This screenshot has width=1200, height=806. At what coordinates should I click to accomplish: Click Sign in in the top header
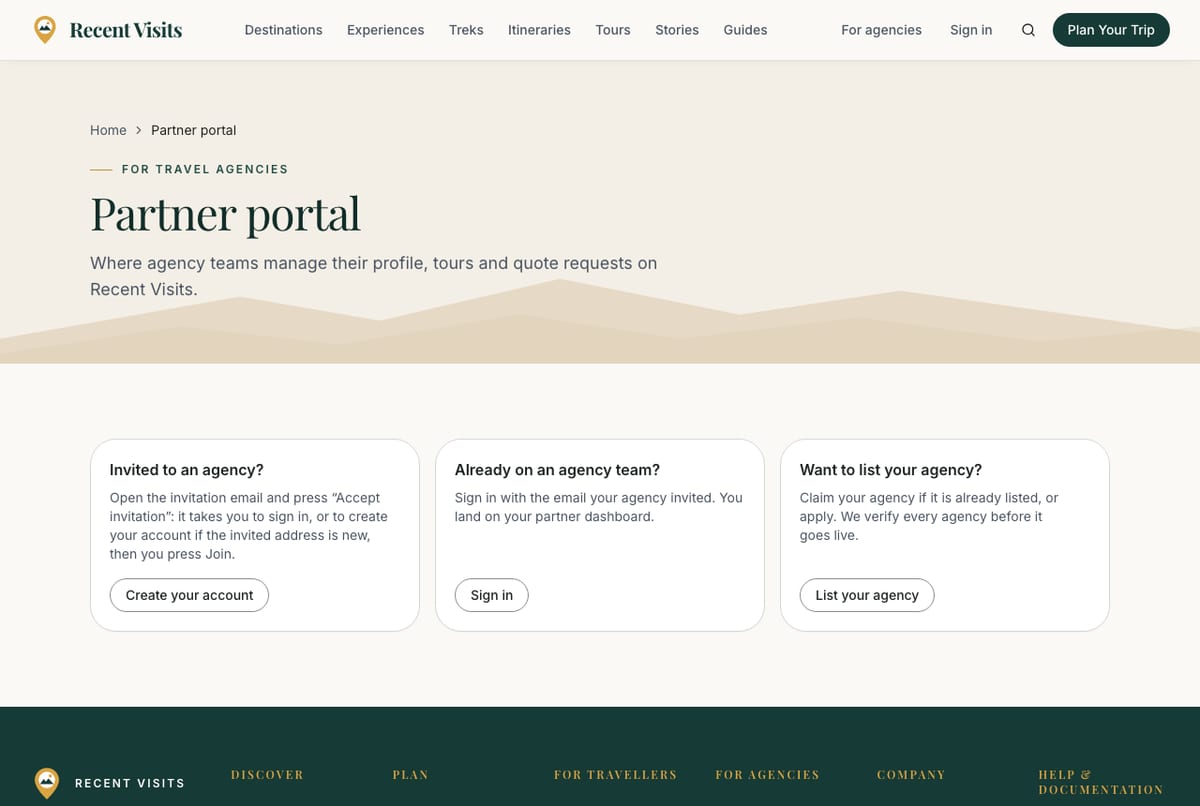point(971,30)
